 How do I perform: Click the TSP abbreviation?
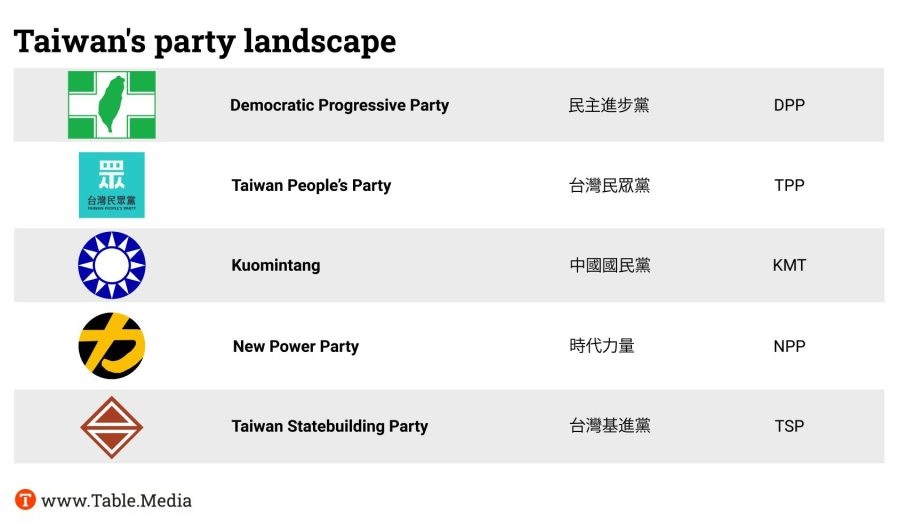(789, 426)
